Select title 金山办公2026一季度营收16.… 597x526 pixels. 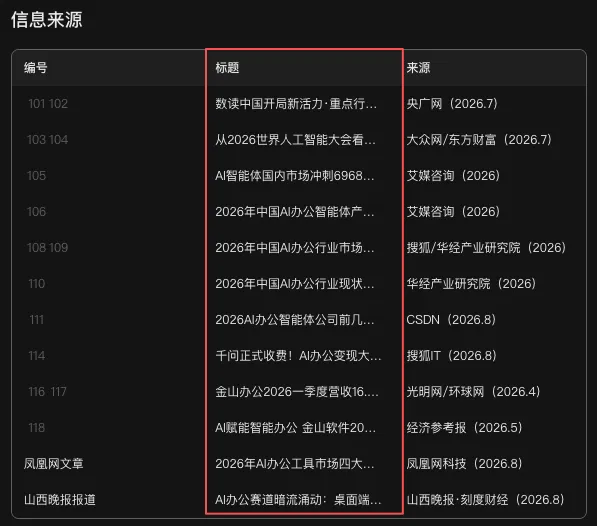tap(297, 392)
